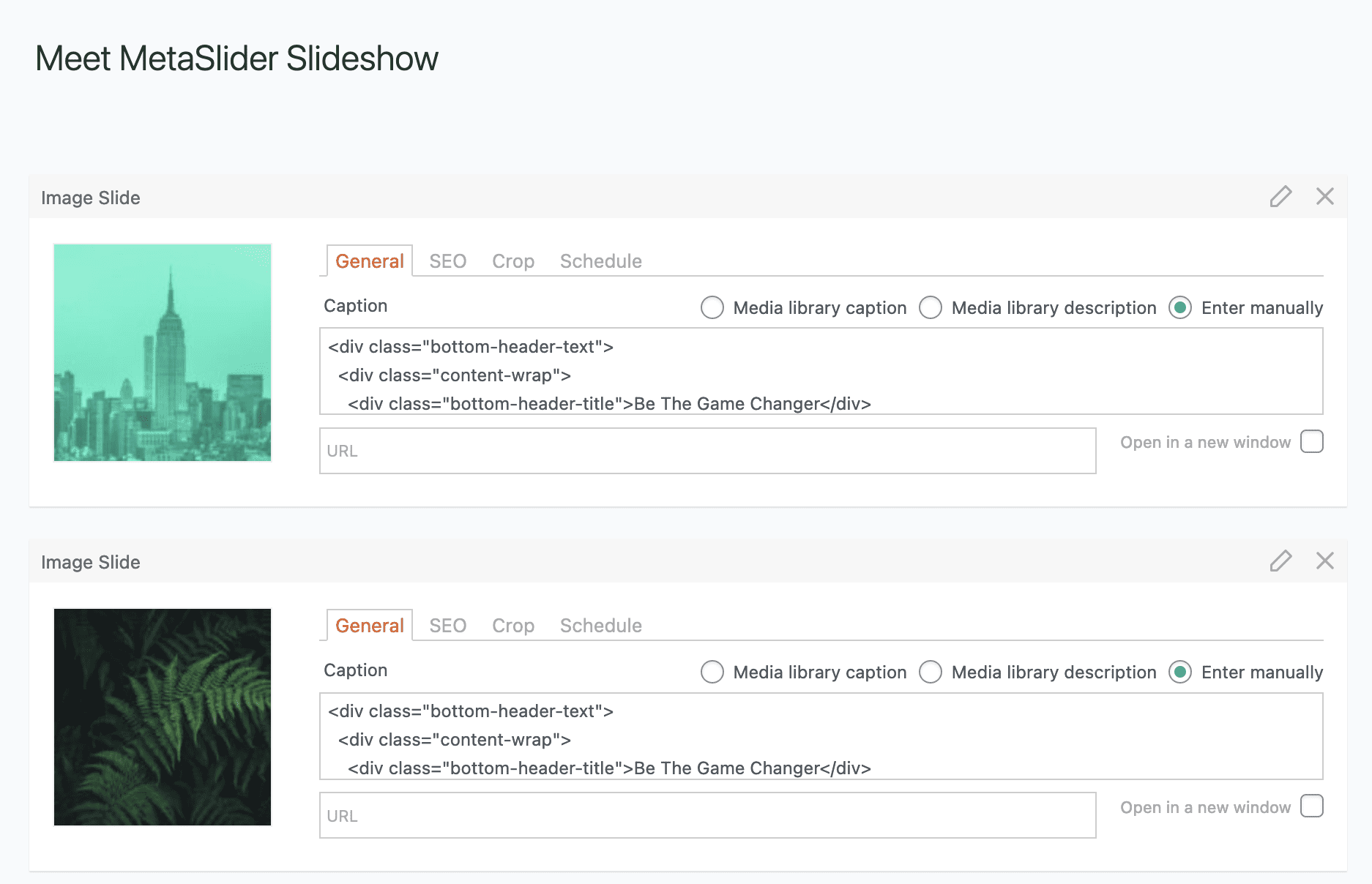Open the SEO tab in first slide
1372x884 pixels.
447,261
